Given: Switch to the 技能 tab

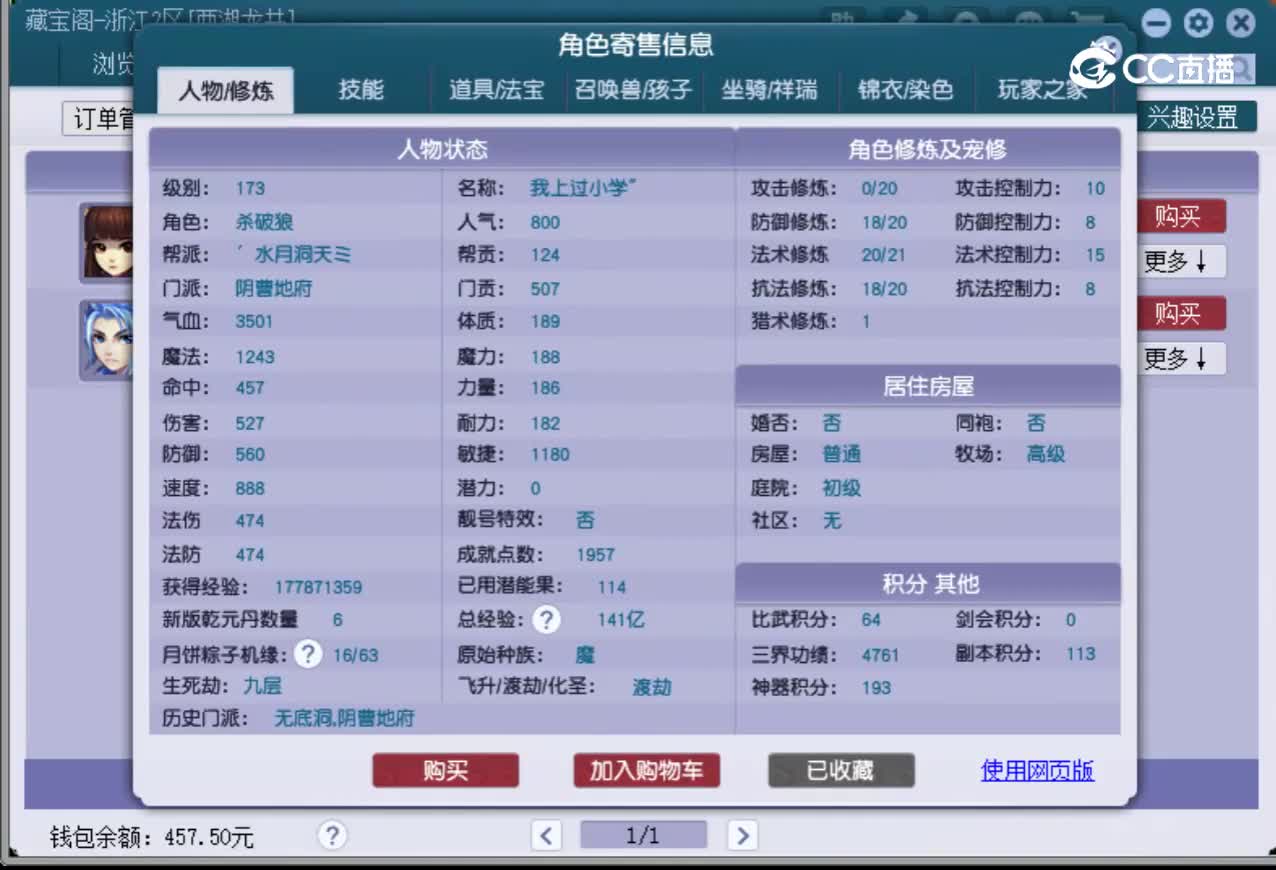Looking at the screenshot, I should [x=359, y=89].
